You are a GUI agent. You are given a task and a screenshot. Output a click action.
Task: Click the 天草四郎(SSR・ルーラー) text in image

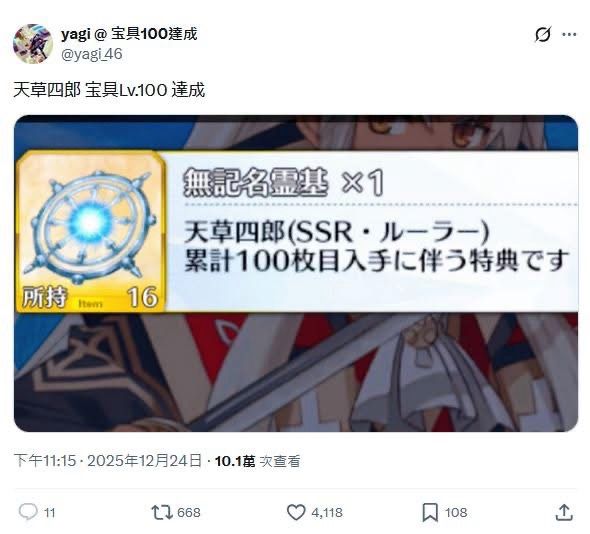337,233
